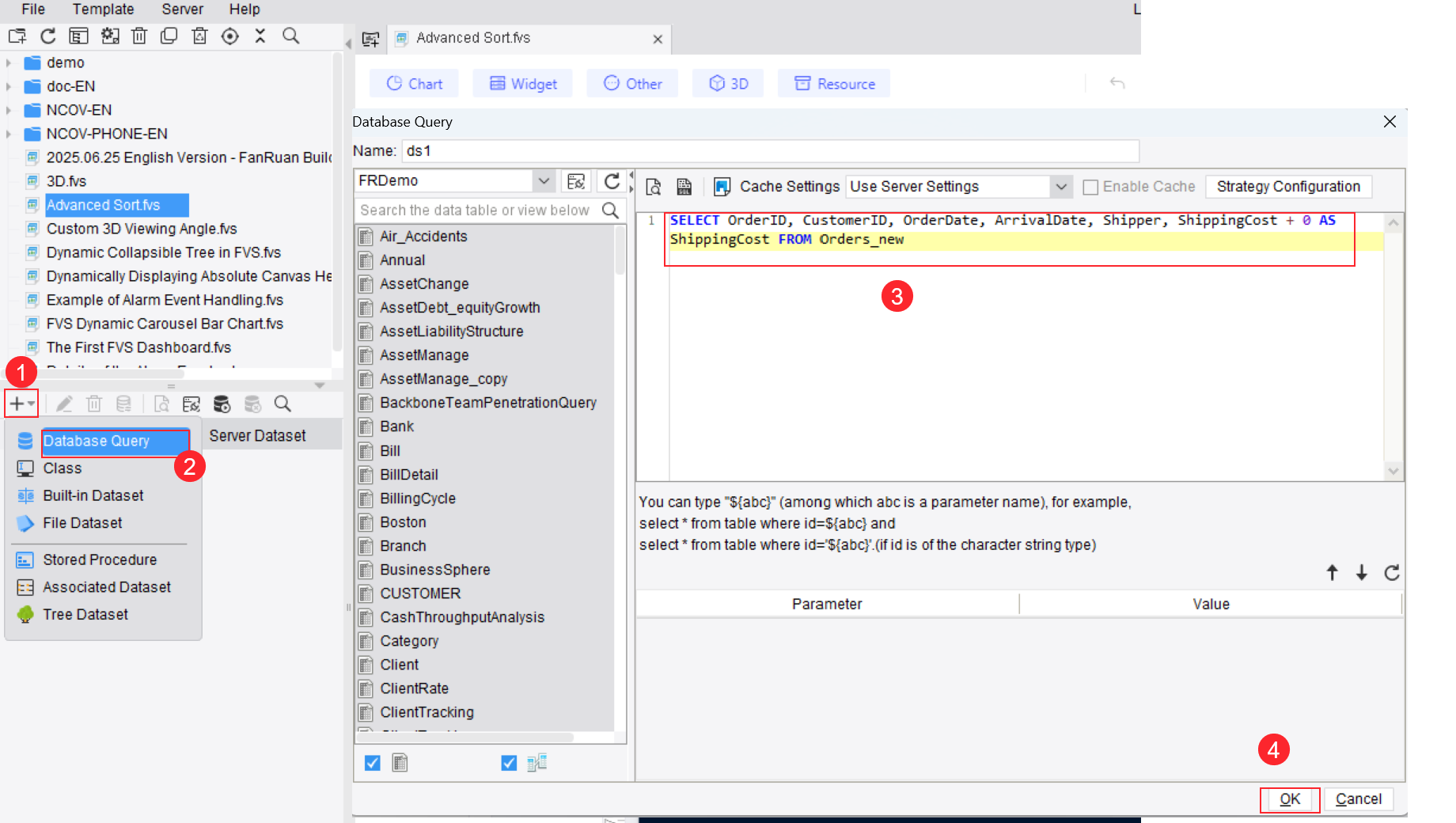
Task: Click the Cancel button
Action: (1358, 799)
